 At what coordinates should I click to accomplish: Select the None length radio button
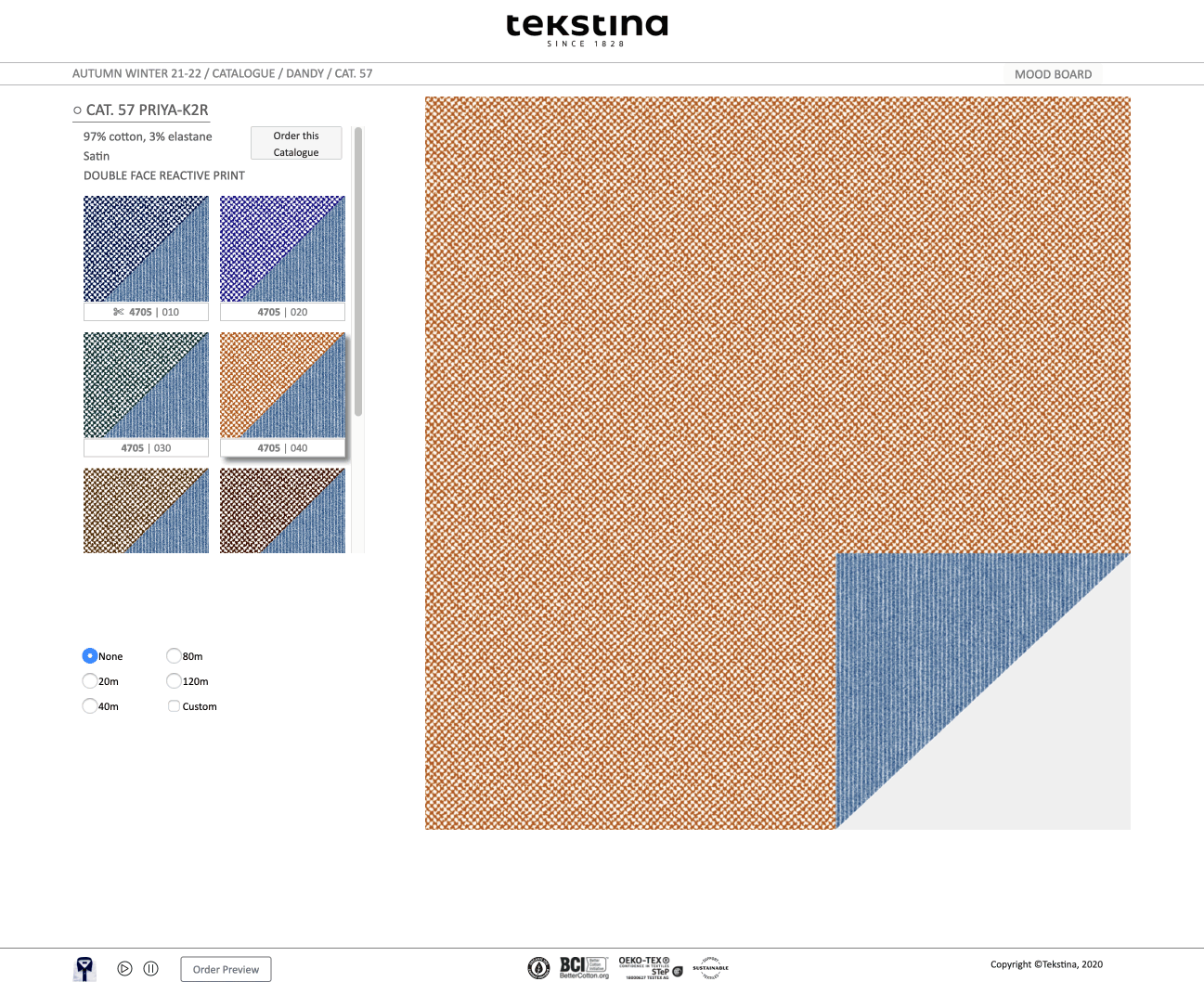click(x=90, y=655)
